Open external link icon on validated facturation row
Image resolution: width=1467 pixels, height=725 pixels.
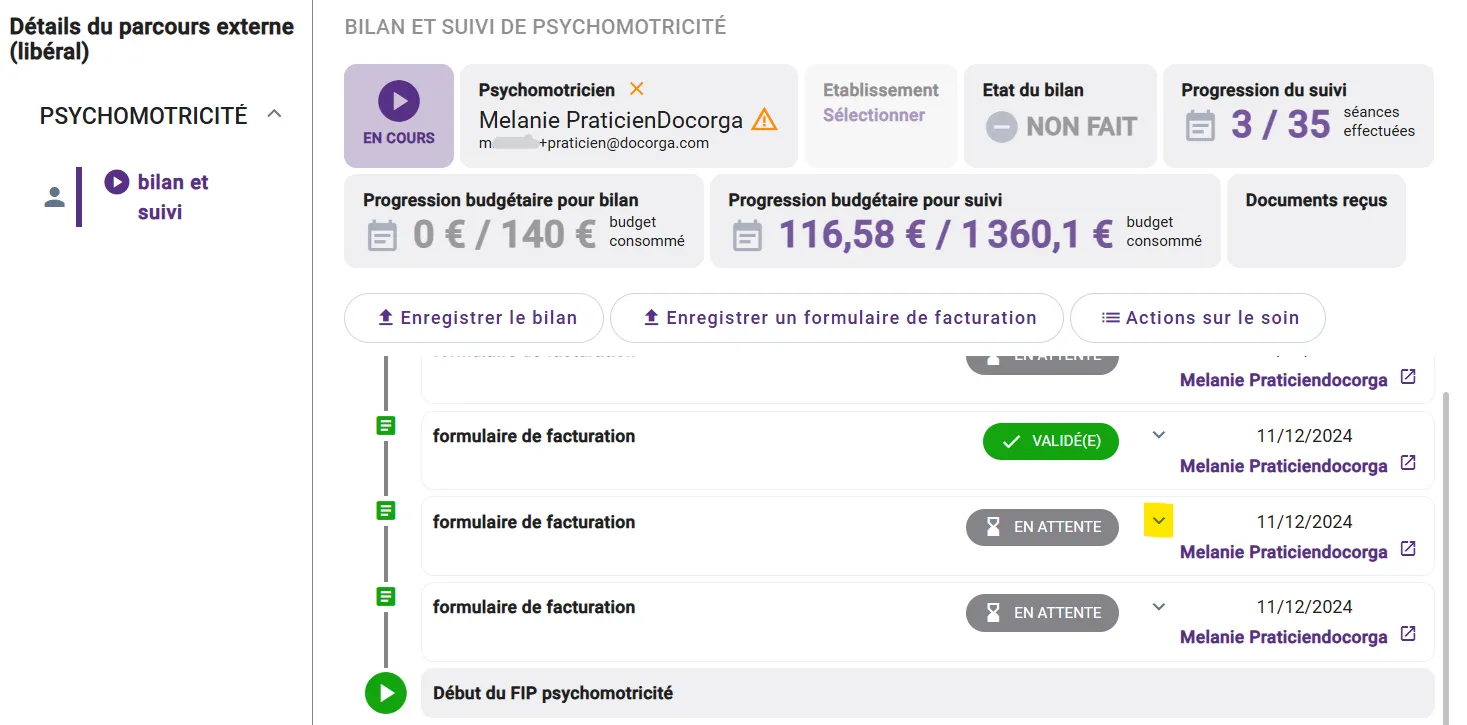click(x=1408, y=463)
